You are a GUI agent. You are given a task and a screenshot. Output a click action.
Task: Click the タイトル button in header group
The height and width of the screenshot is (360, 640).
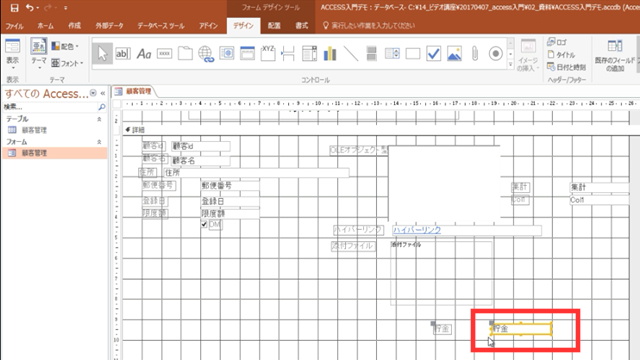coord(561,54)
